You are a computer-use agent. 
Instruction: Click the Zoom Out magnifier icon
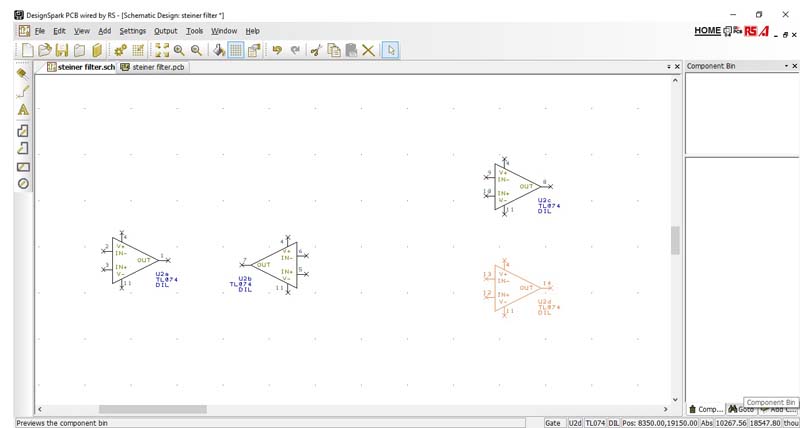click(x=196, y=50)
